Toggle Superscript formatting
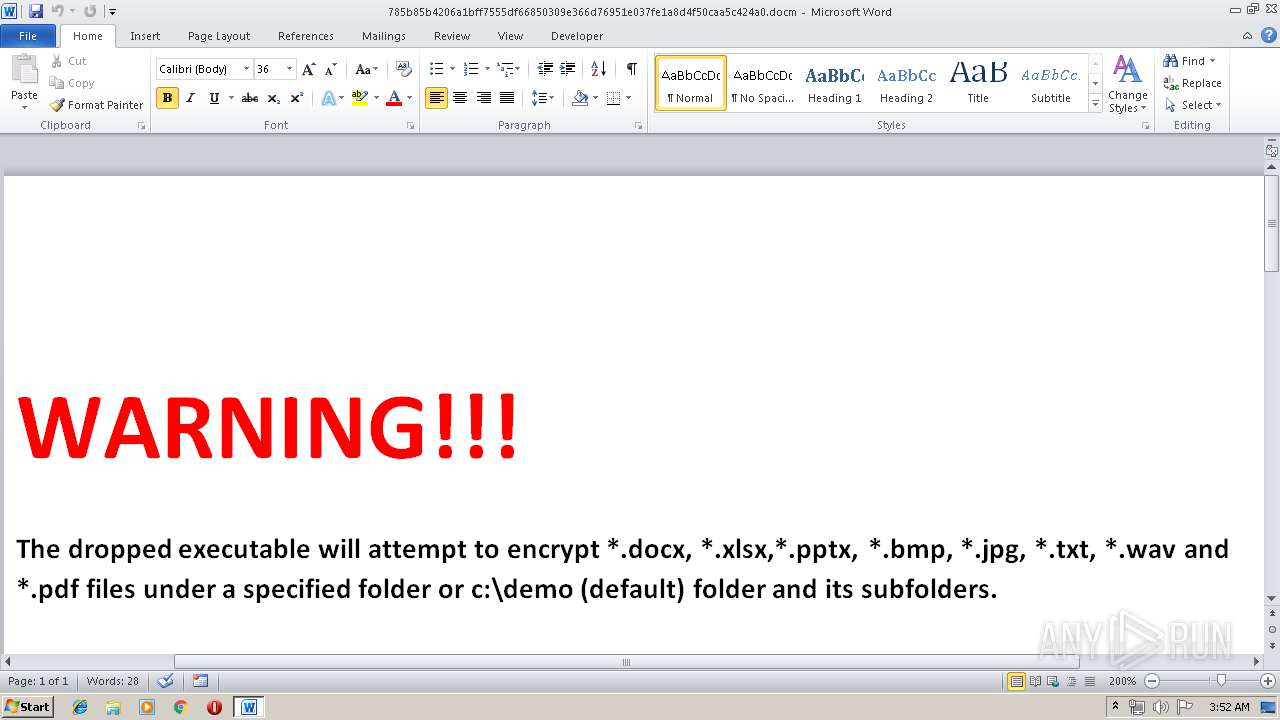 (297, 98)
